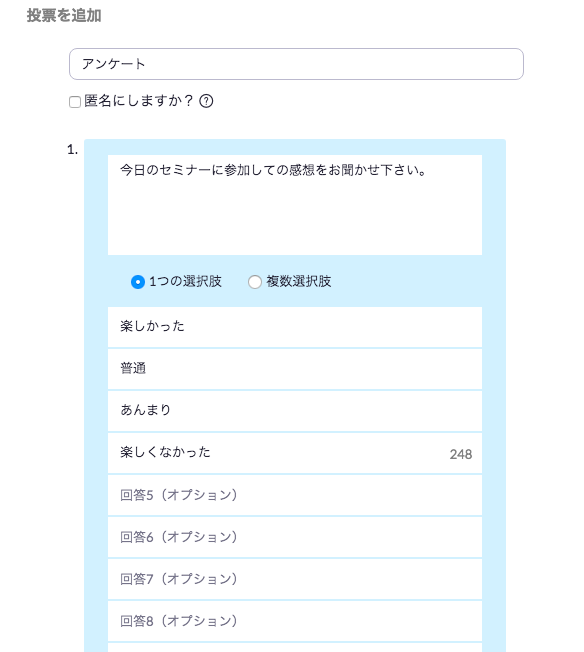Click into the question text area about 今日のセミナー
The width and height of the screenshot is (584, 652).
[x=295, y=205]
